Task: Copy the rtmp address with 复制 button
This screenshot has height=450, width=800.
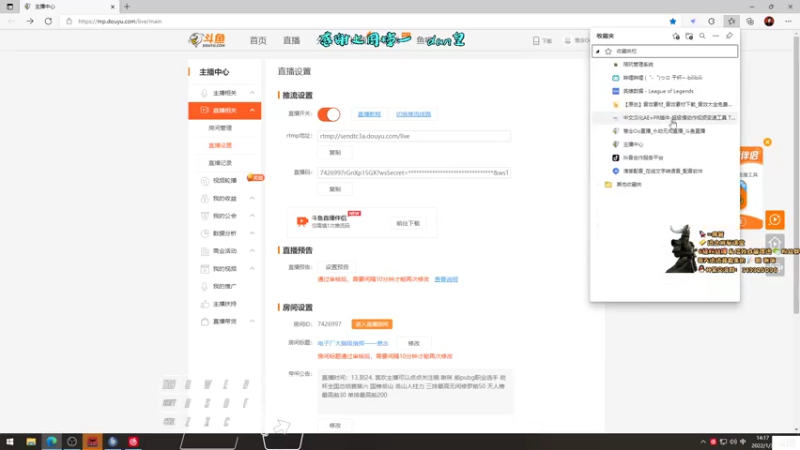Action: click(x=335, y=153)
